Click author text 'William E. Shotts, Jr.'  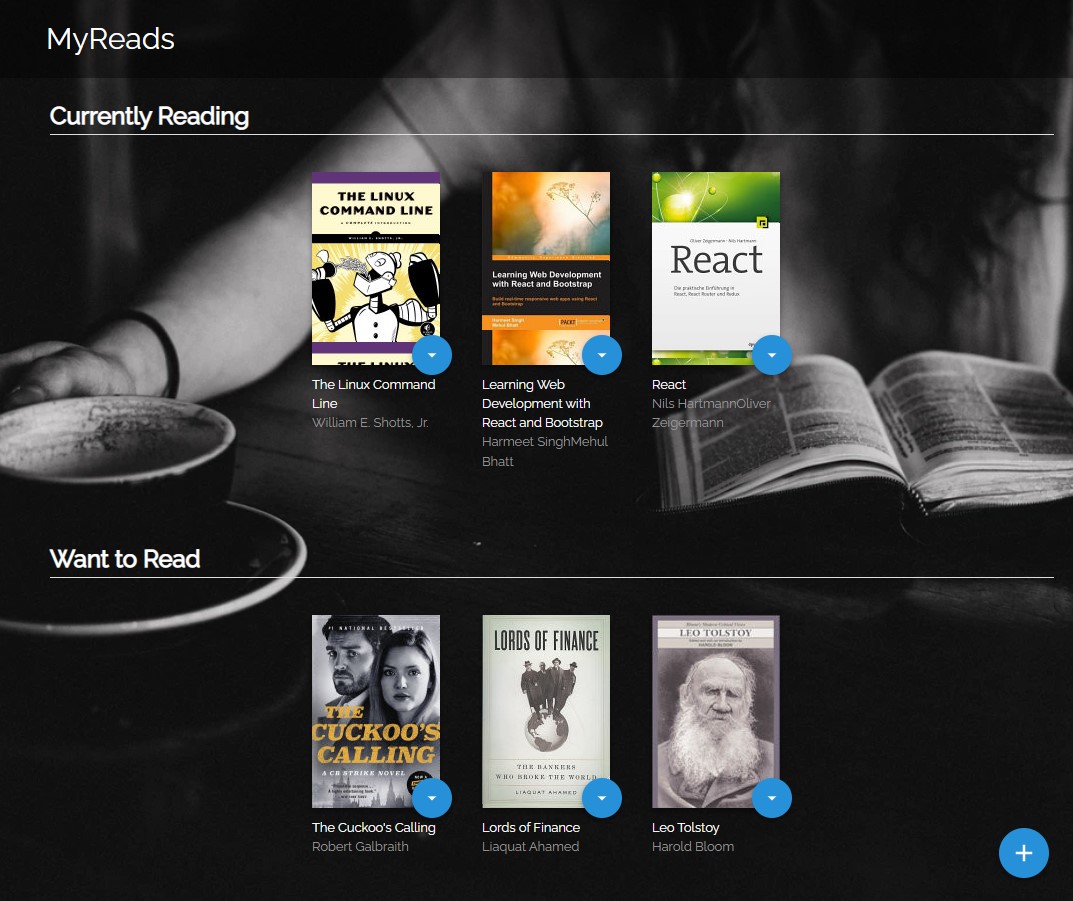(370, 423)
